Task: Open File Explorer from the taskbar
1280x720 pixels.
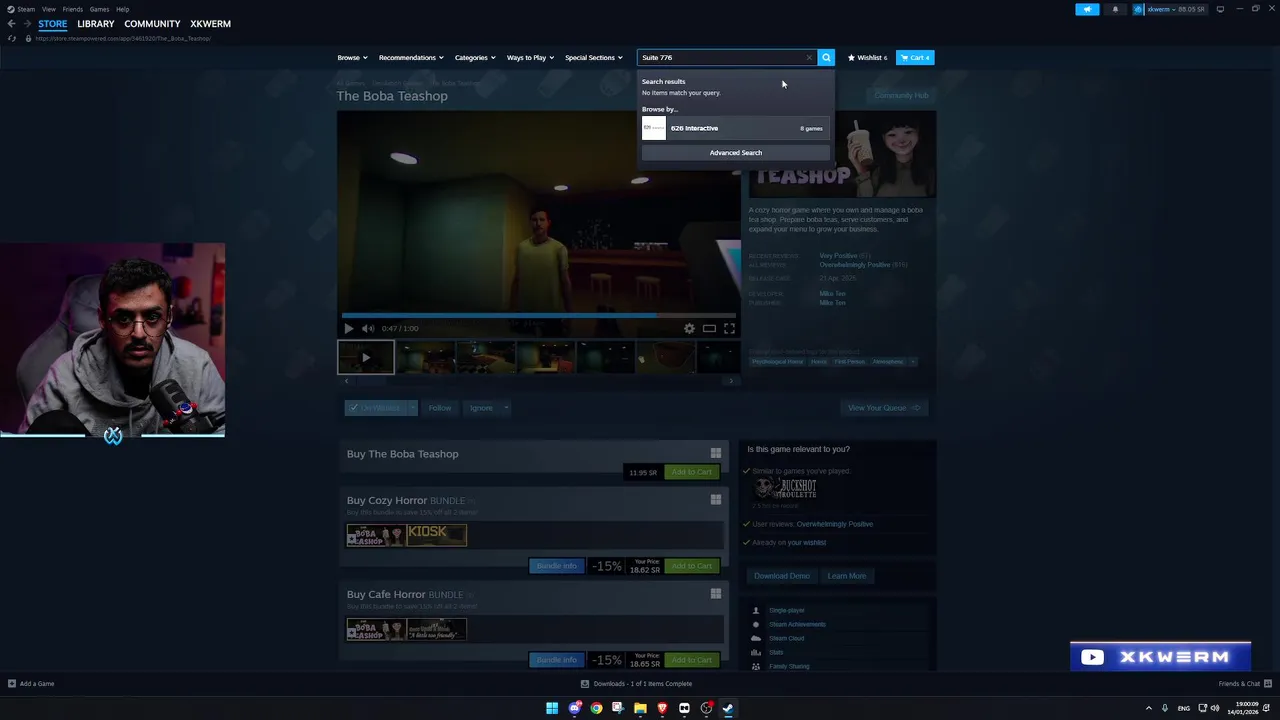Action: point(640,708)
